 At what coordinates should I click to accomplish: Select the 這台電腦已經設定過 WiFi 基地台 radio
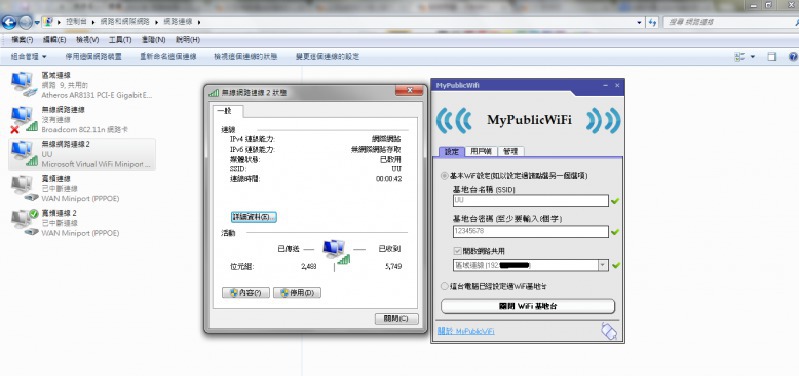pos(445,287)
